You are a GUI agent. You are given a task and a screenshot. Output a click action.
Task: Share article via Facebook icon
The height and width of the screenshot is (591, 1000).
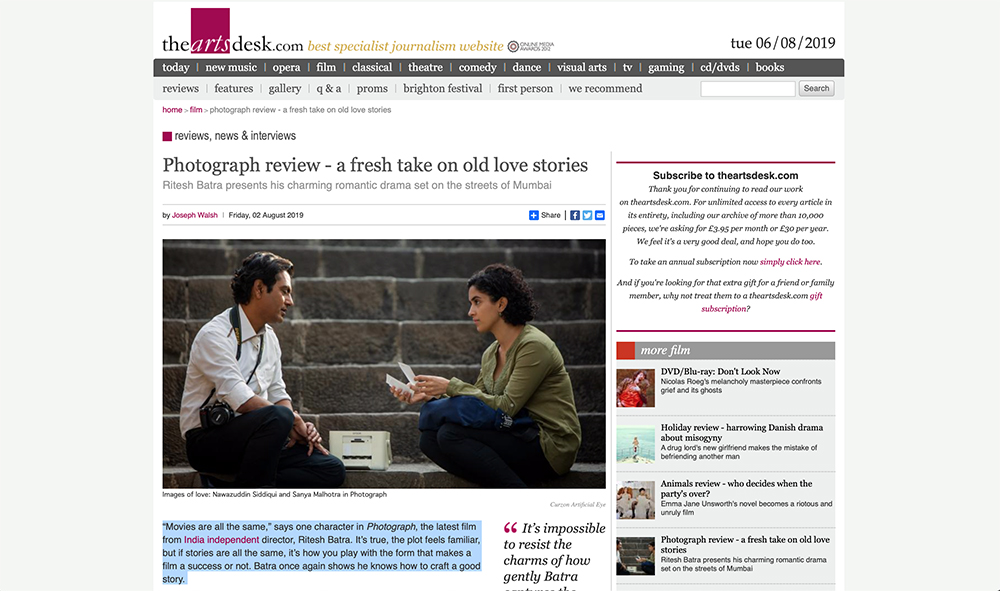575,215
